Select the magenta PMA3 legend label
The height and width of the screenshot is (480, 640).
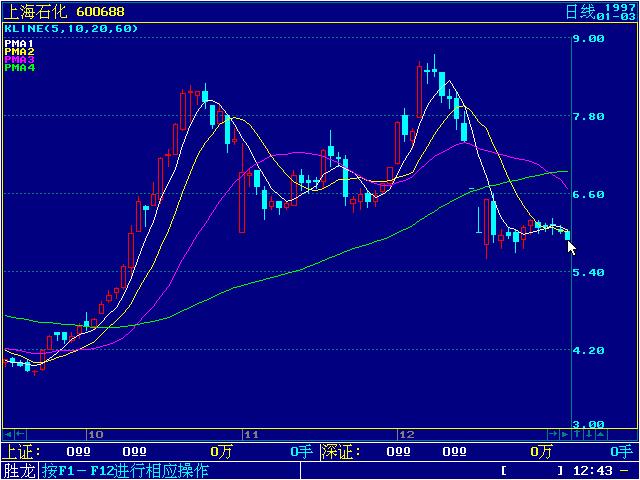tap(19, 60)
